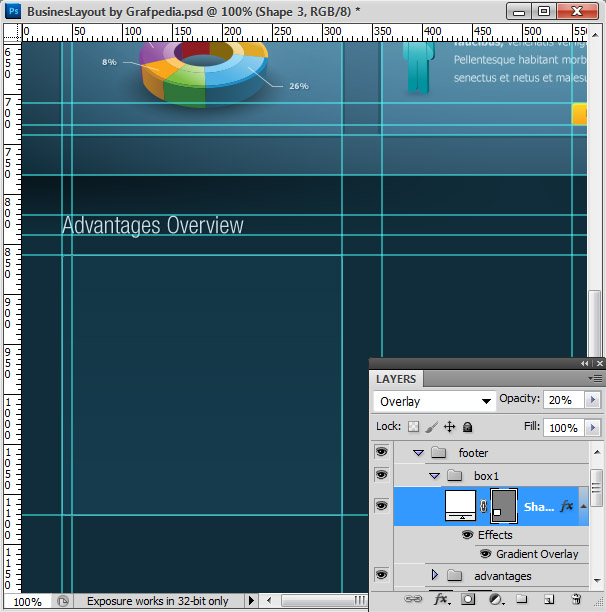This screenshot has height=612, width=606.
Task: Toggle visibility of the footer group
Action: pos(381,452)
